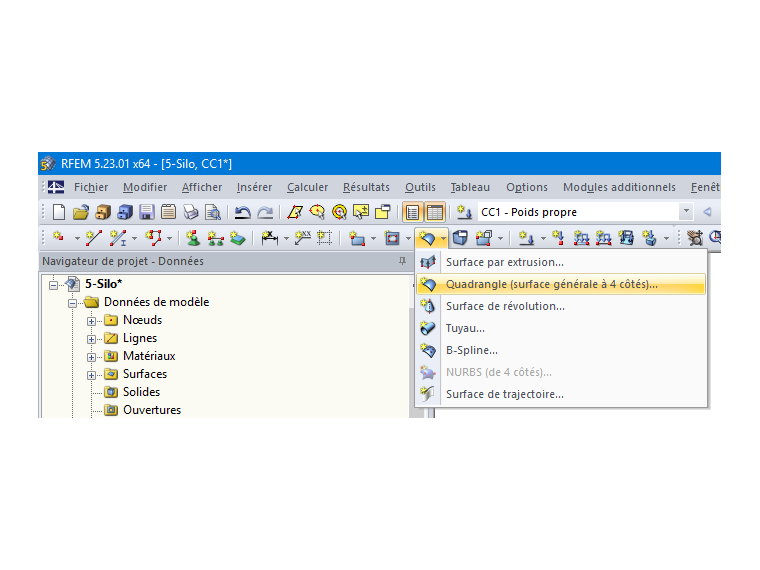Screen dimensions: 760x570
Task: Open the dimension tool dropdown arrow
Action: [x=286, y=238]
